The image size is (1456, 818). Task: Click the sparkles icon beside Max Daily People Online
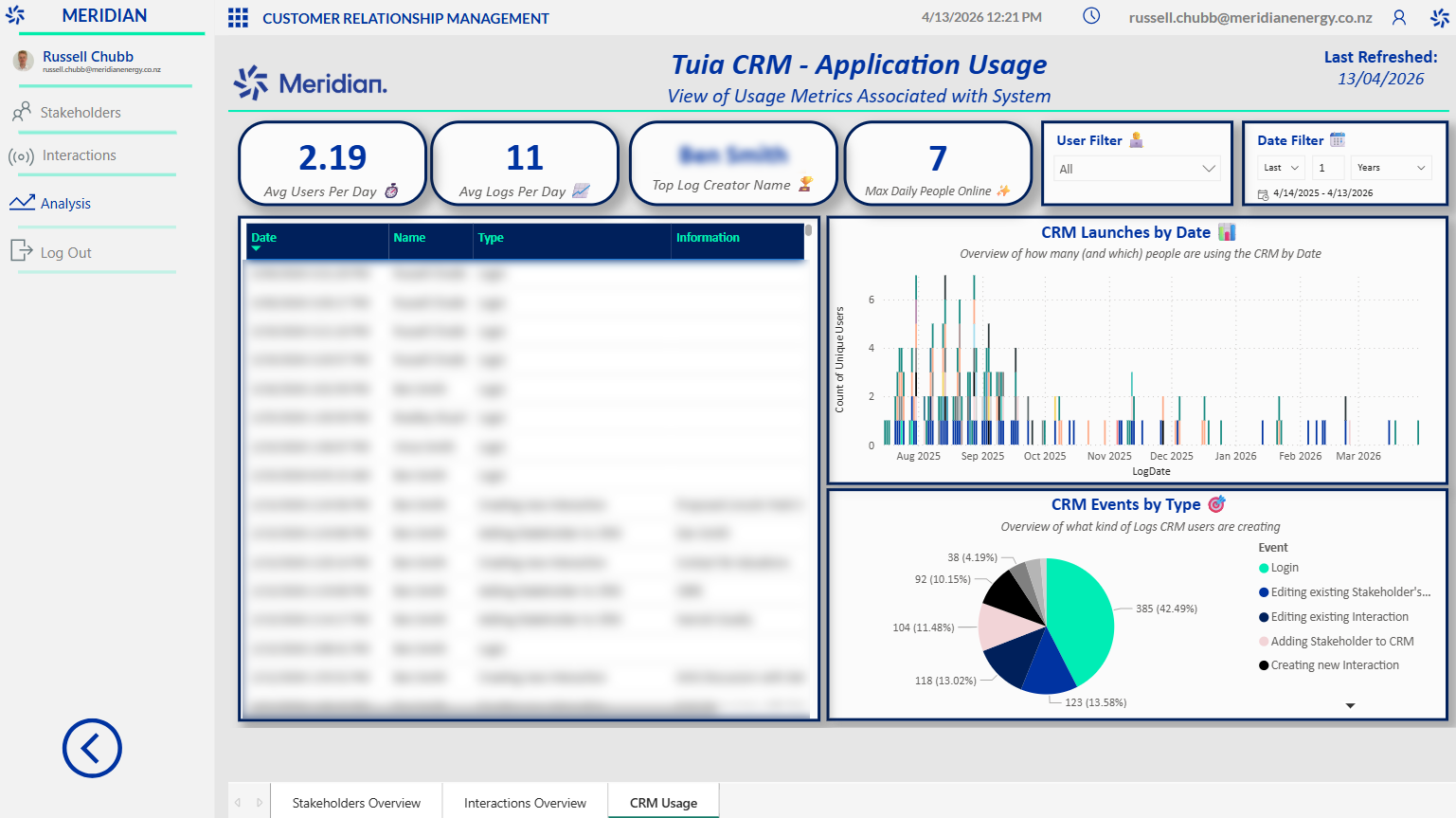[x=1003, y=191]
